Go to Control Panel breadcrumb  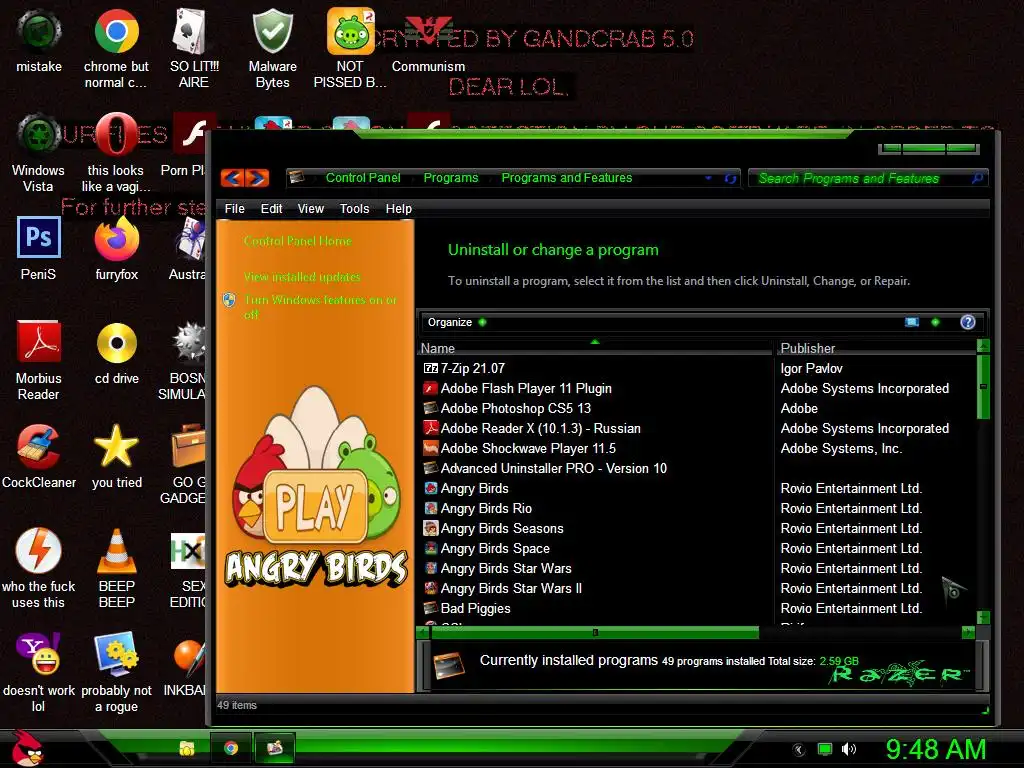click(362, 178)
